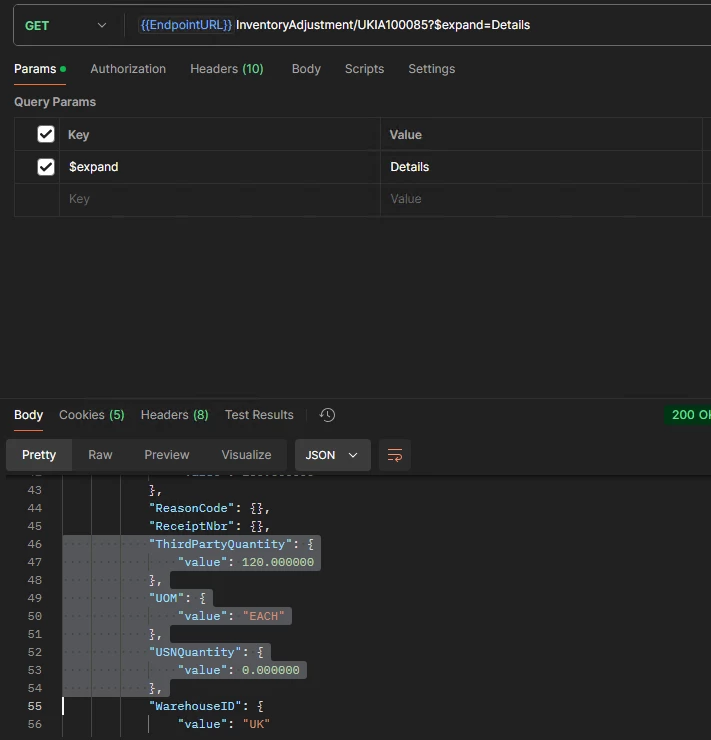The image size is (711, 740).
Task: Click the 0.000000 value
Action: point(270,670)
